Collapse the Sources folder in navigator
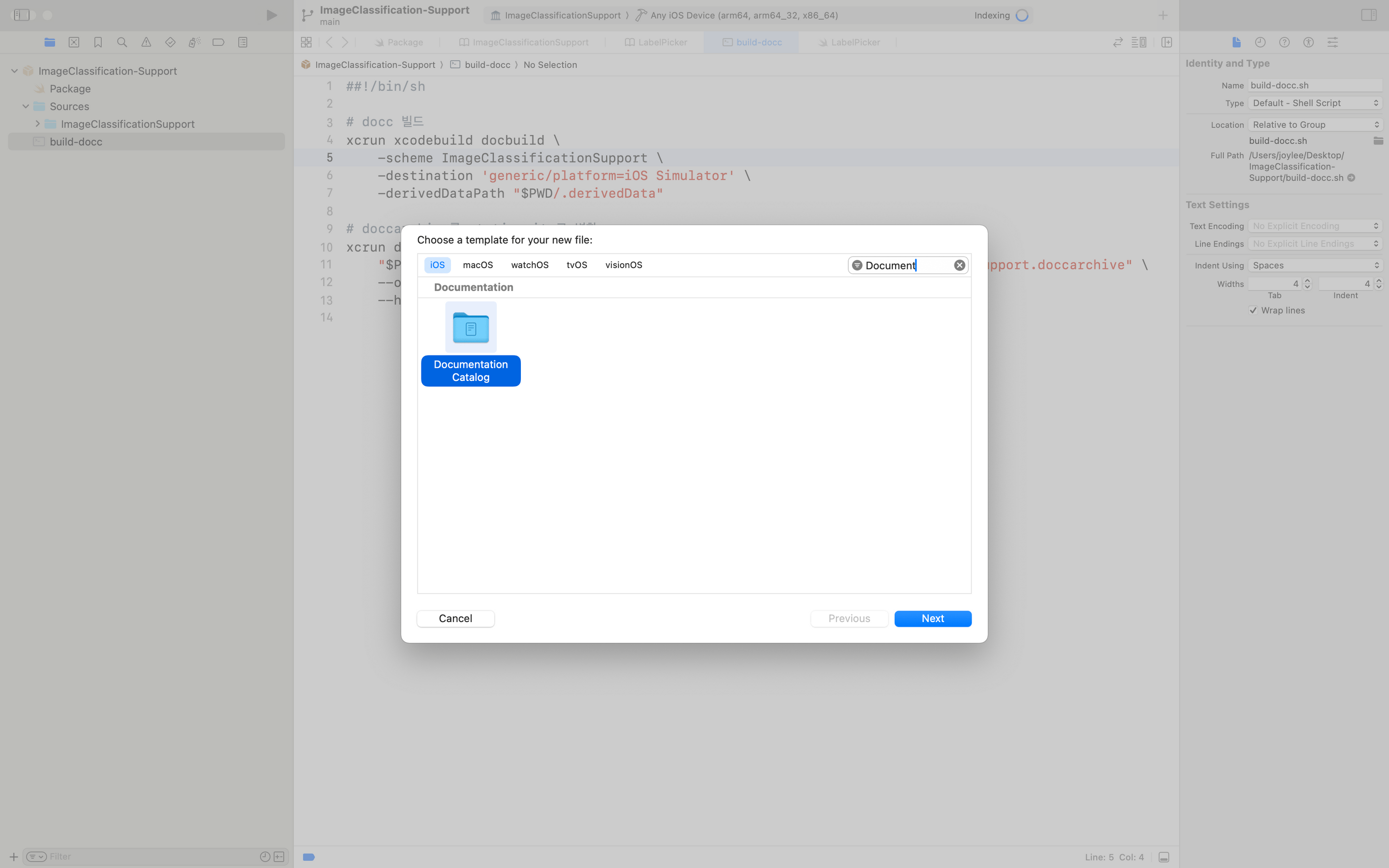 point(26,106)
